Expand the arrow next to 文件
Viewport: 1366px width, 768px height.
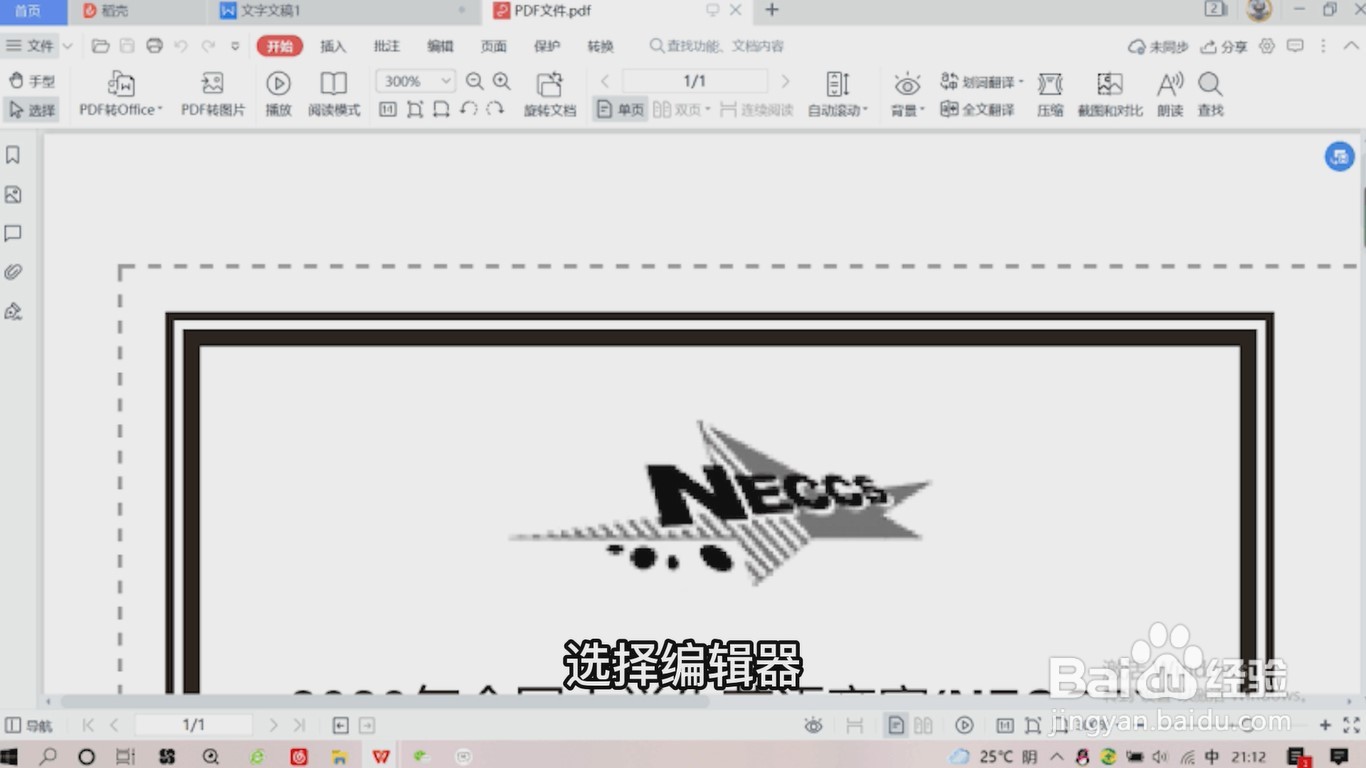[67, 46]
